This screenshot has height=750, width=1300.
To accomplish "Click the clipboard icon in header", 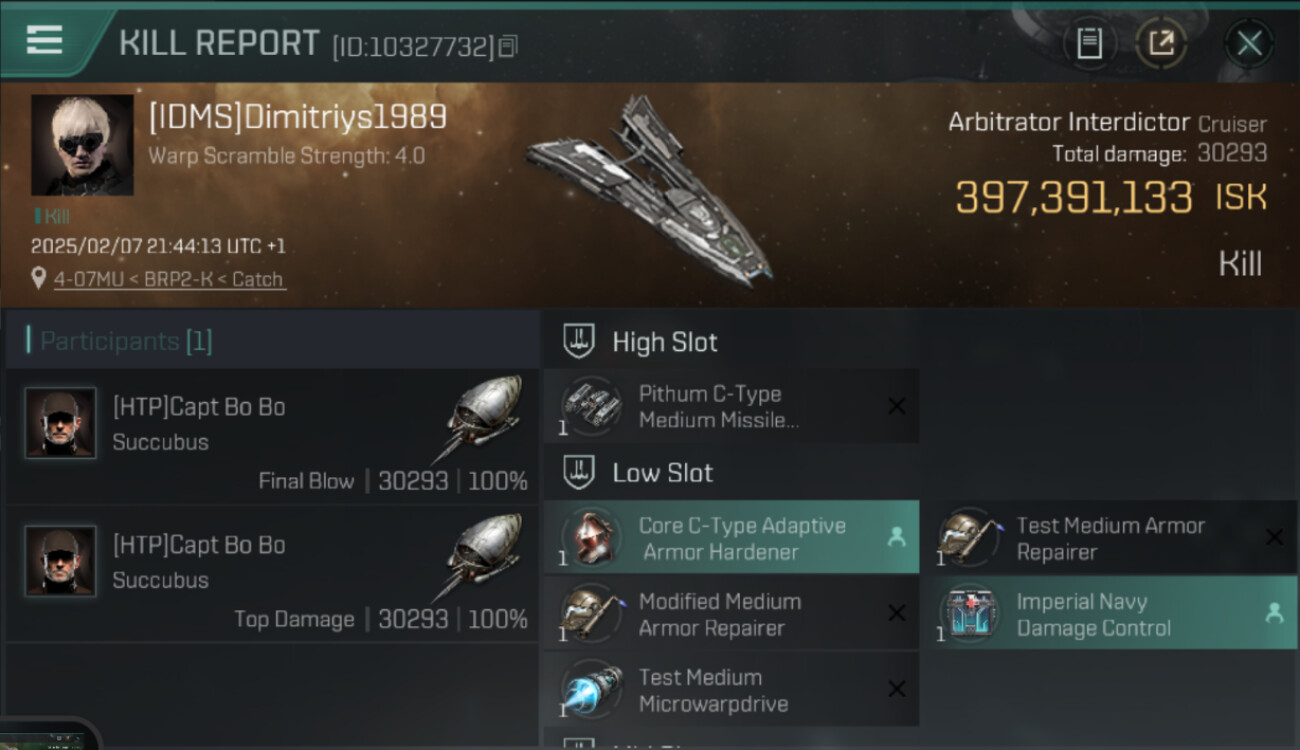I will [1089, 43].
